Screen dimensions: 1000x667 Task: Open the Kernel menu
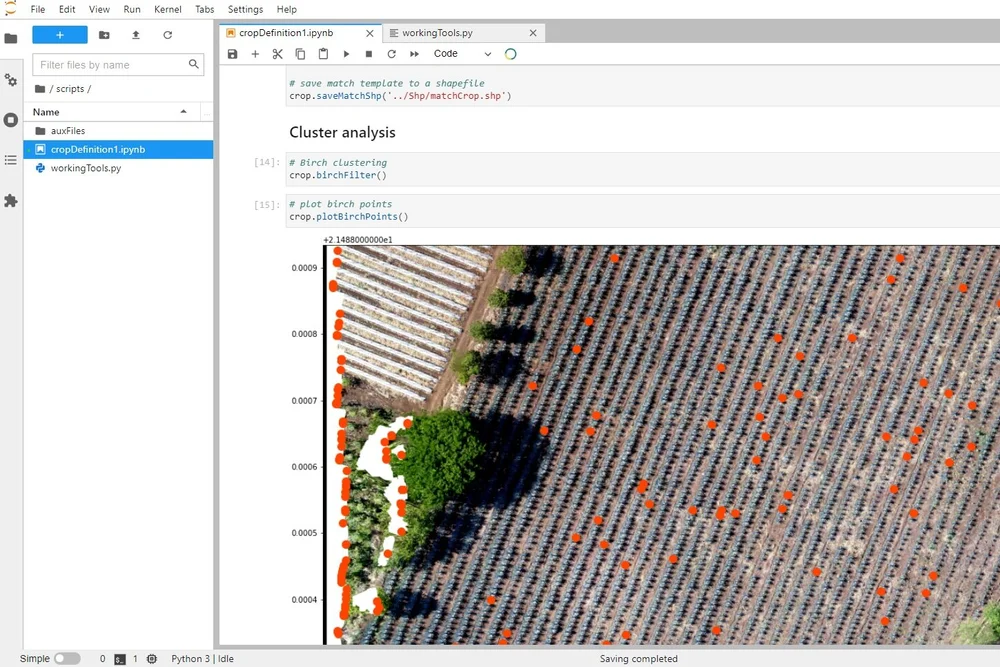[x=167, y=9]
